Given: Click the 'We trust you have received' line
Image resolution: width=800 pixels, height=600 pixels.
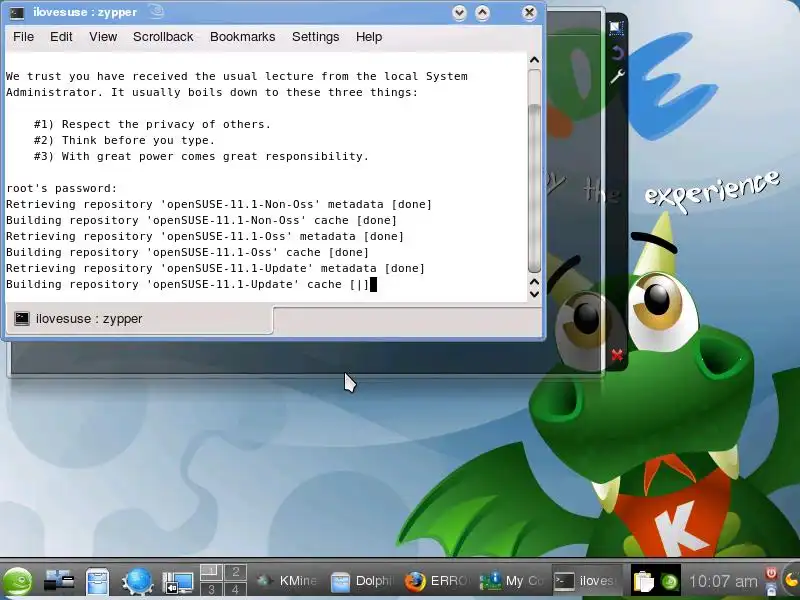Looking at the screenshot, I should click(237, 77).
